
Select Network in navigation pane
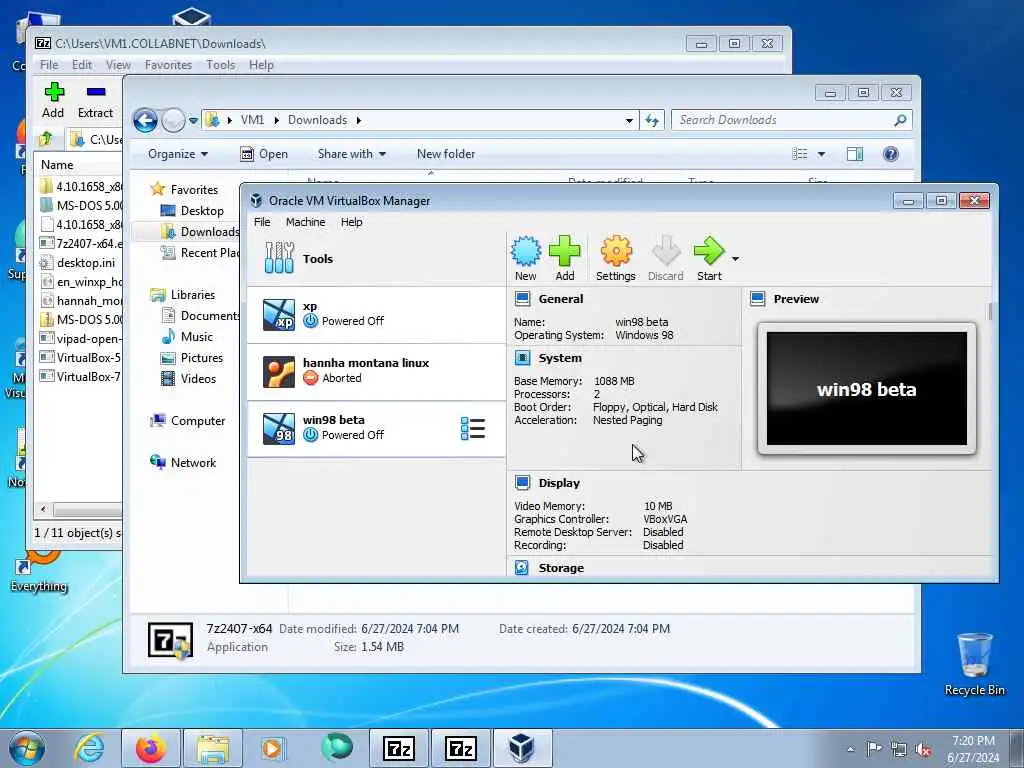[x=184, y=463]
